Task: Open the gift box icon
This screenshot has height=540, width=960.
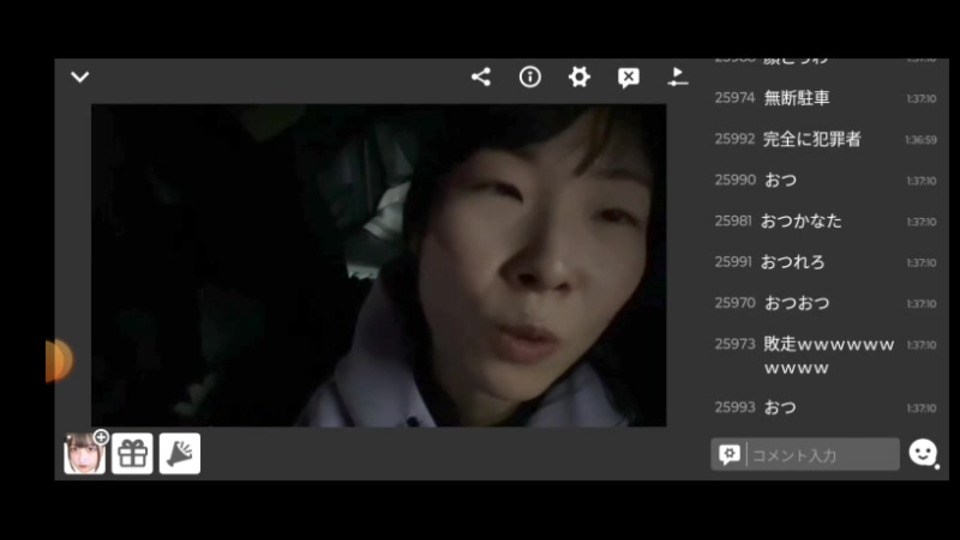Action: point(132,454)
